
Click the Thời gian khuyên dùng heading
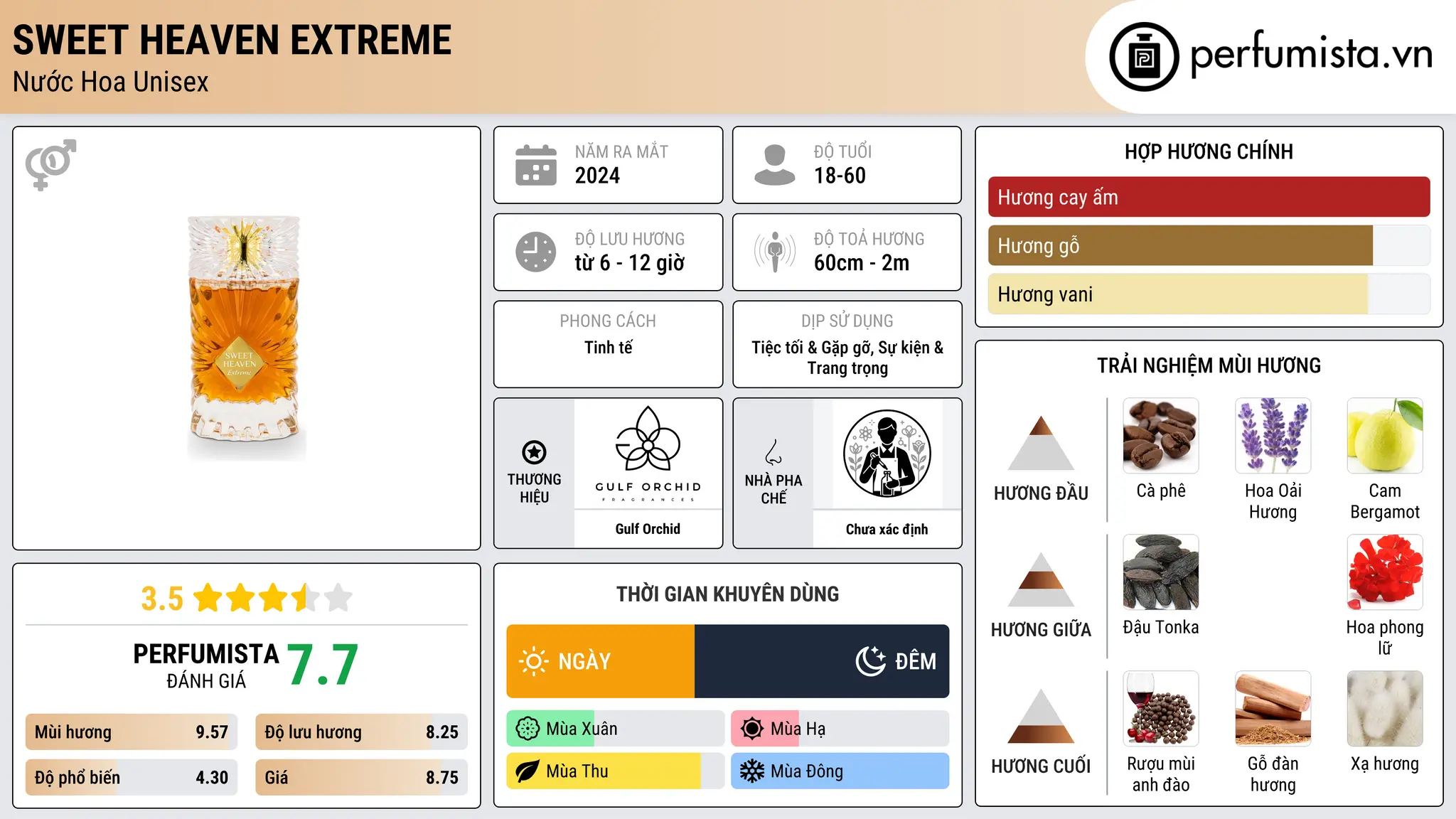727,594
